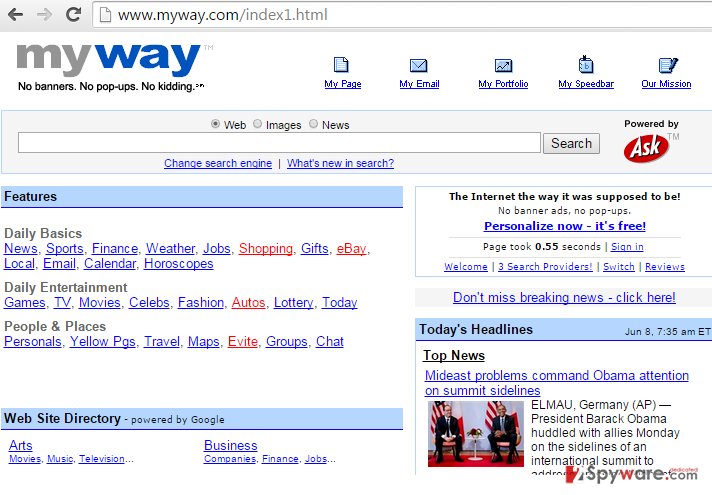This screenshot has height=495, width=712.
Task: Open the Personals link
Action: pyautogui.click(x=33, y=342)
